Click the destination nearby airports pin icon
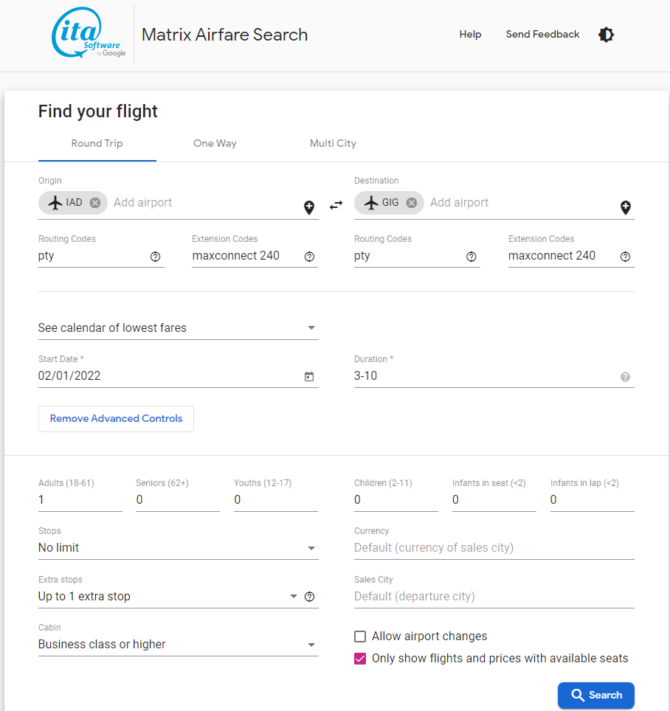The image size is (670, 711). click(x=625, y=208)
